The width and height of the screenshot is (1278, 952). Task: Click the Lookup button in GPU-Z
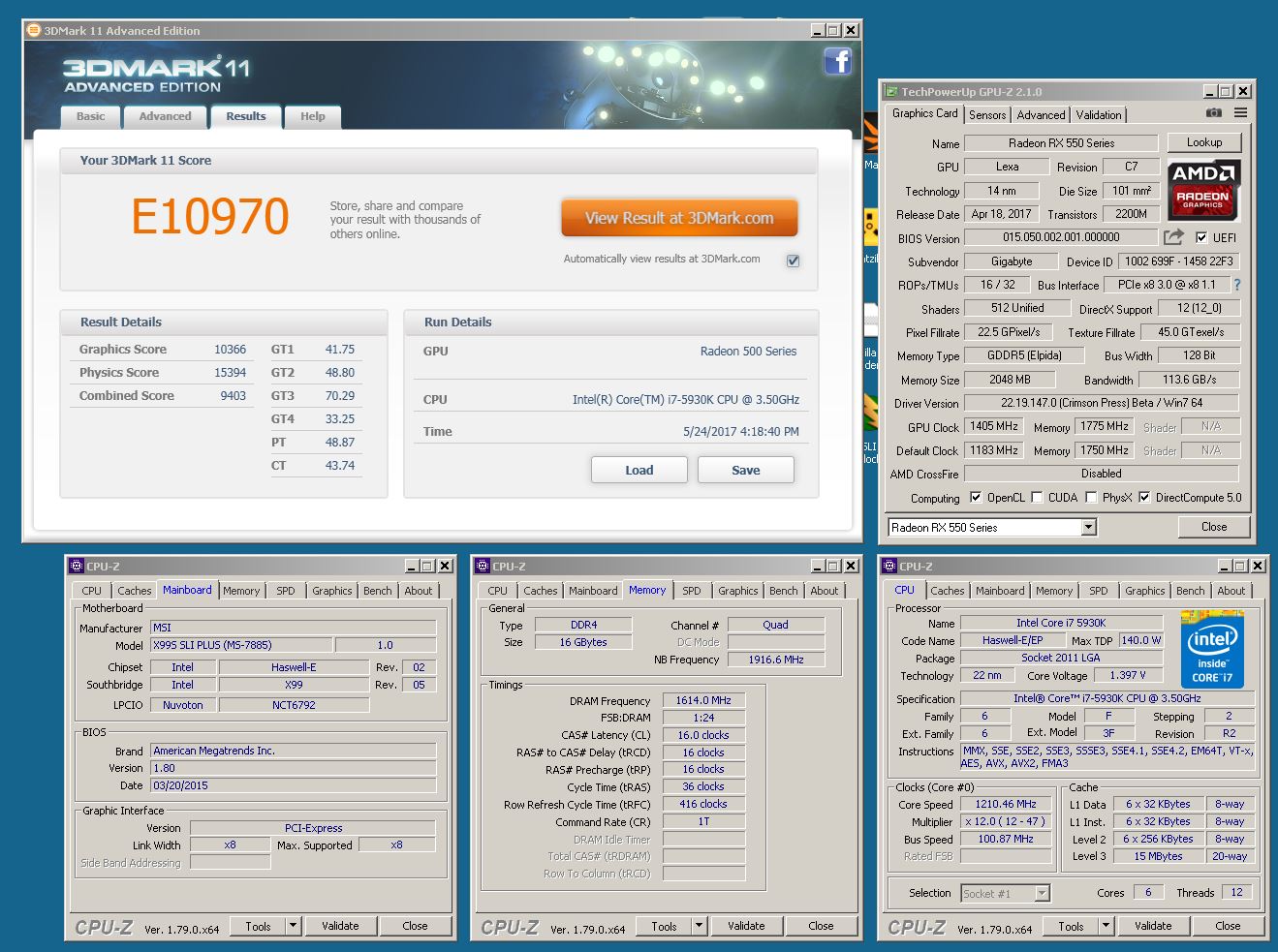pos(1204,142)
